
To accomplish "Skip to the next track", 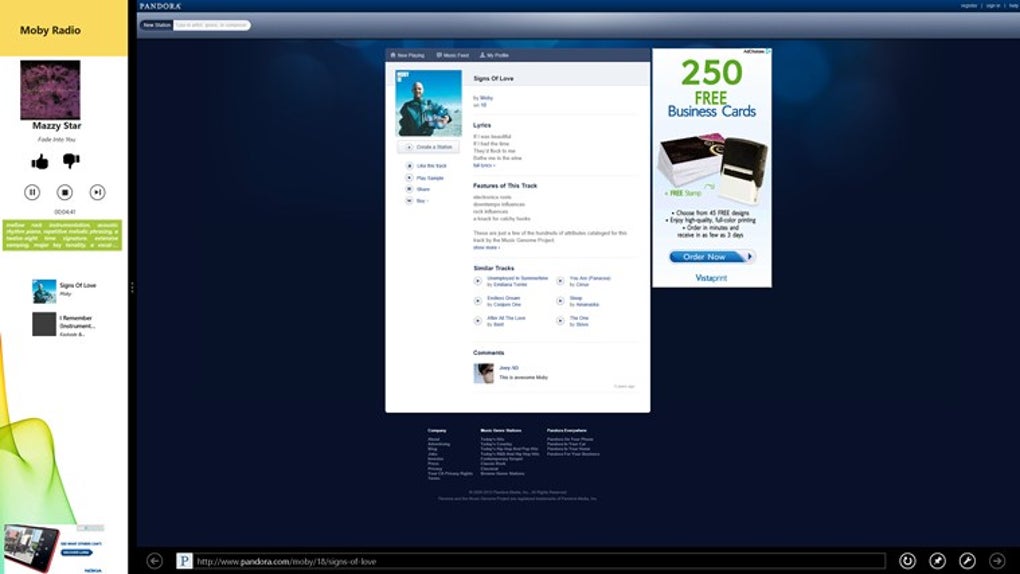I will [97, 192].
